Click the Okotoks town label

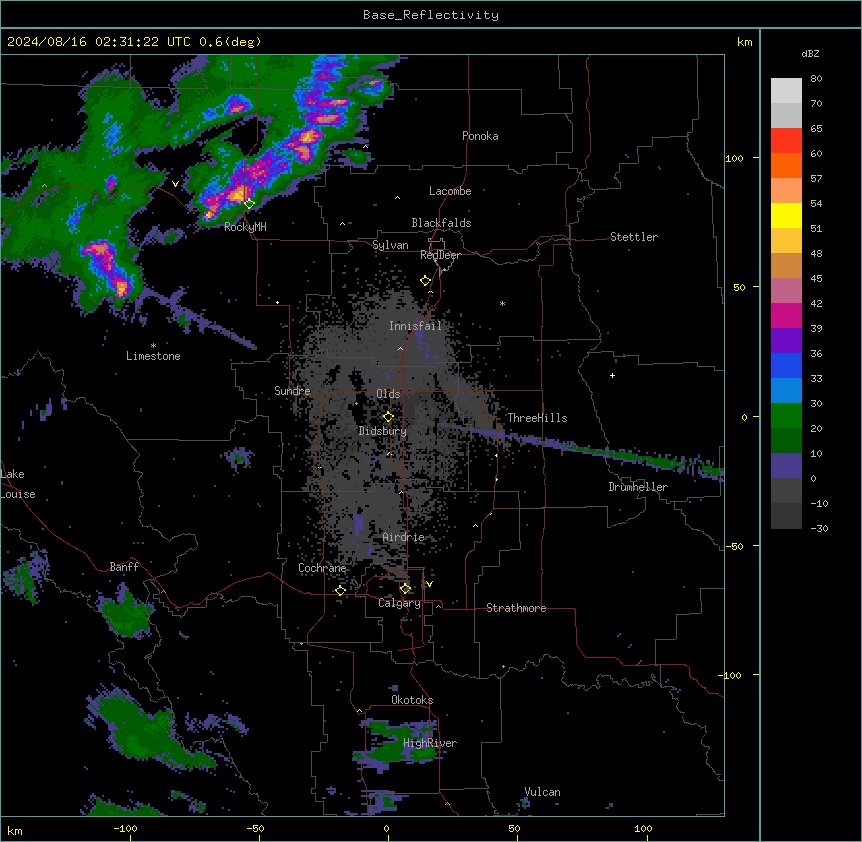coord(412,700)
